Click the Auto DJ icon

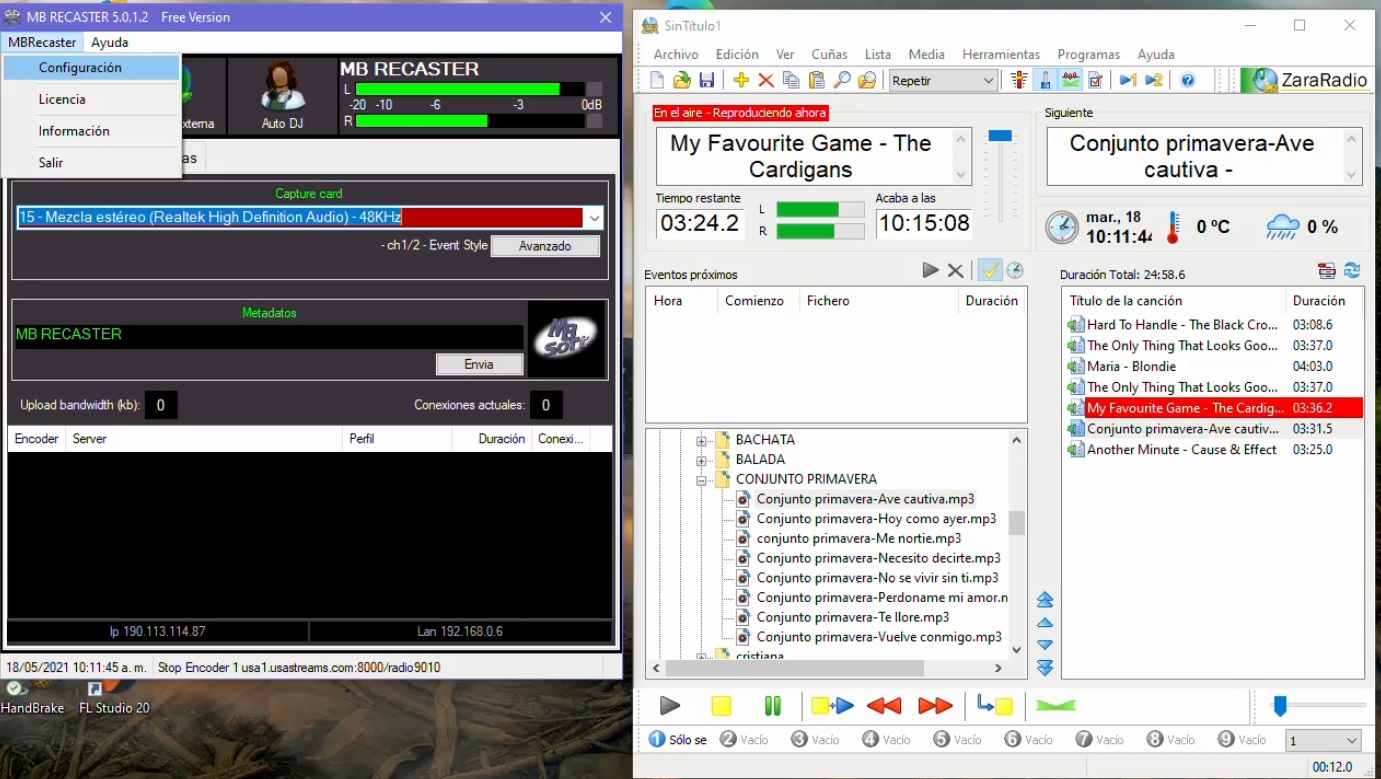282,96
